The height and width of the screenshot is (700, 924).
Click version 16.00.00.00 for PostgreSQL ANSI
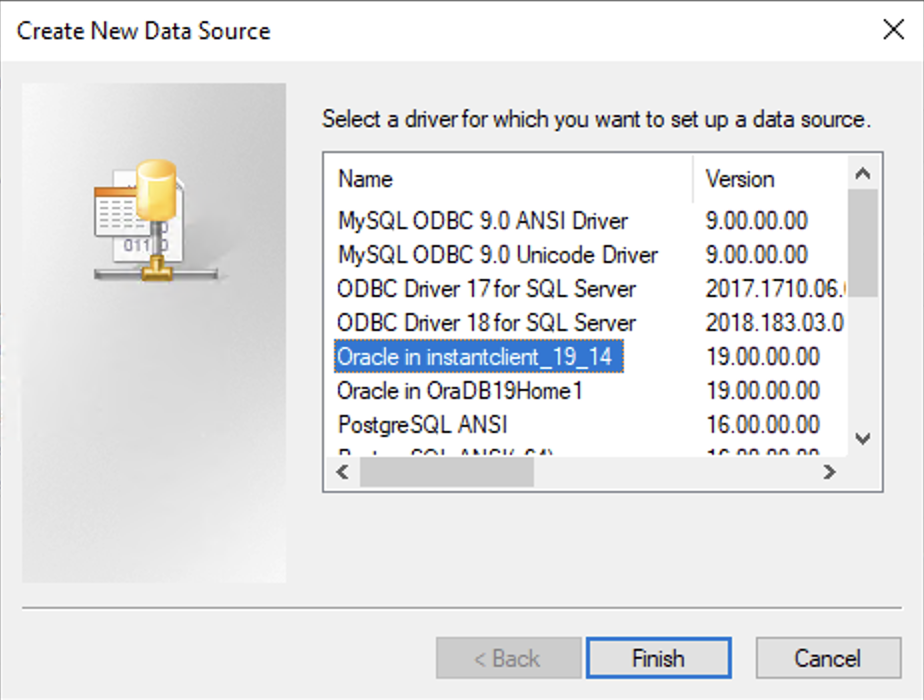[x=763, y=425]
